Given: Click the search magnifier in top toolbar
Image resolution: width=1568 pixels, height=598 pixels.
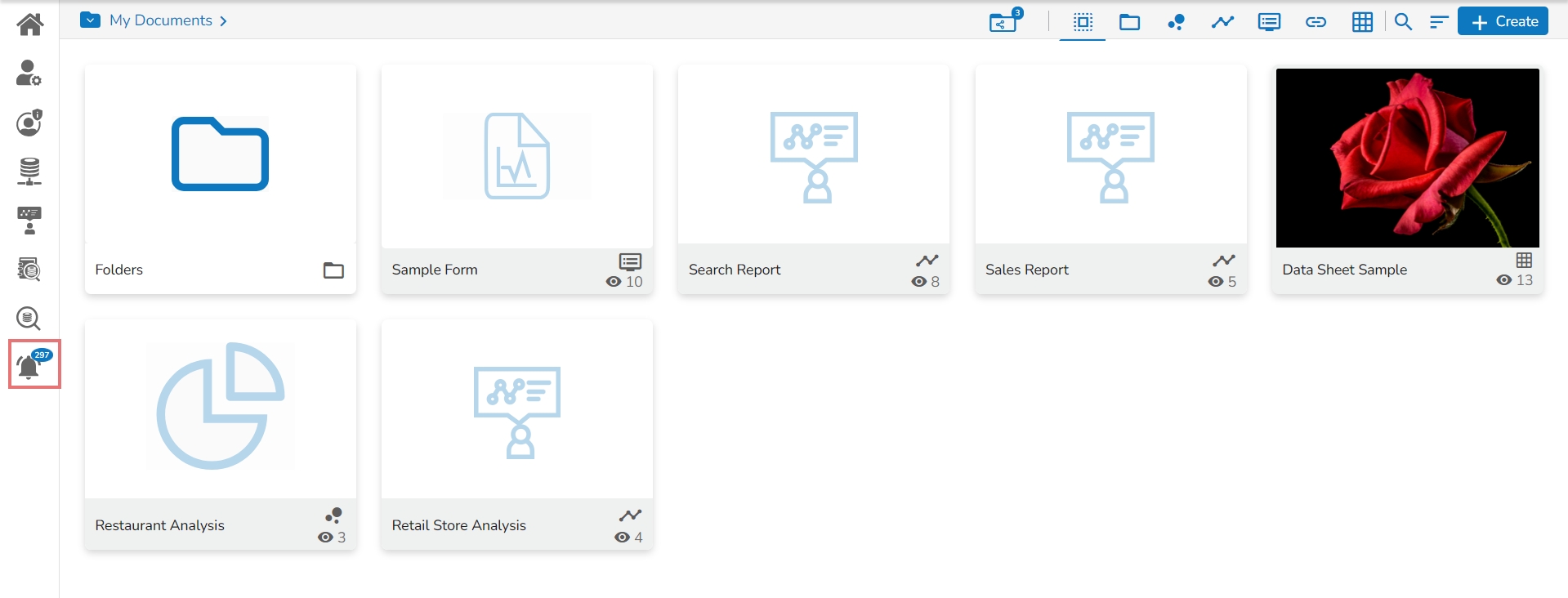Looking at the screenshot, I should click(x=1403, y=22).
